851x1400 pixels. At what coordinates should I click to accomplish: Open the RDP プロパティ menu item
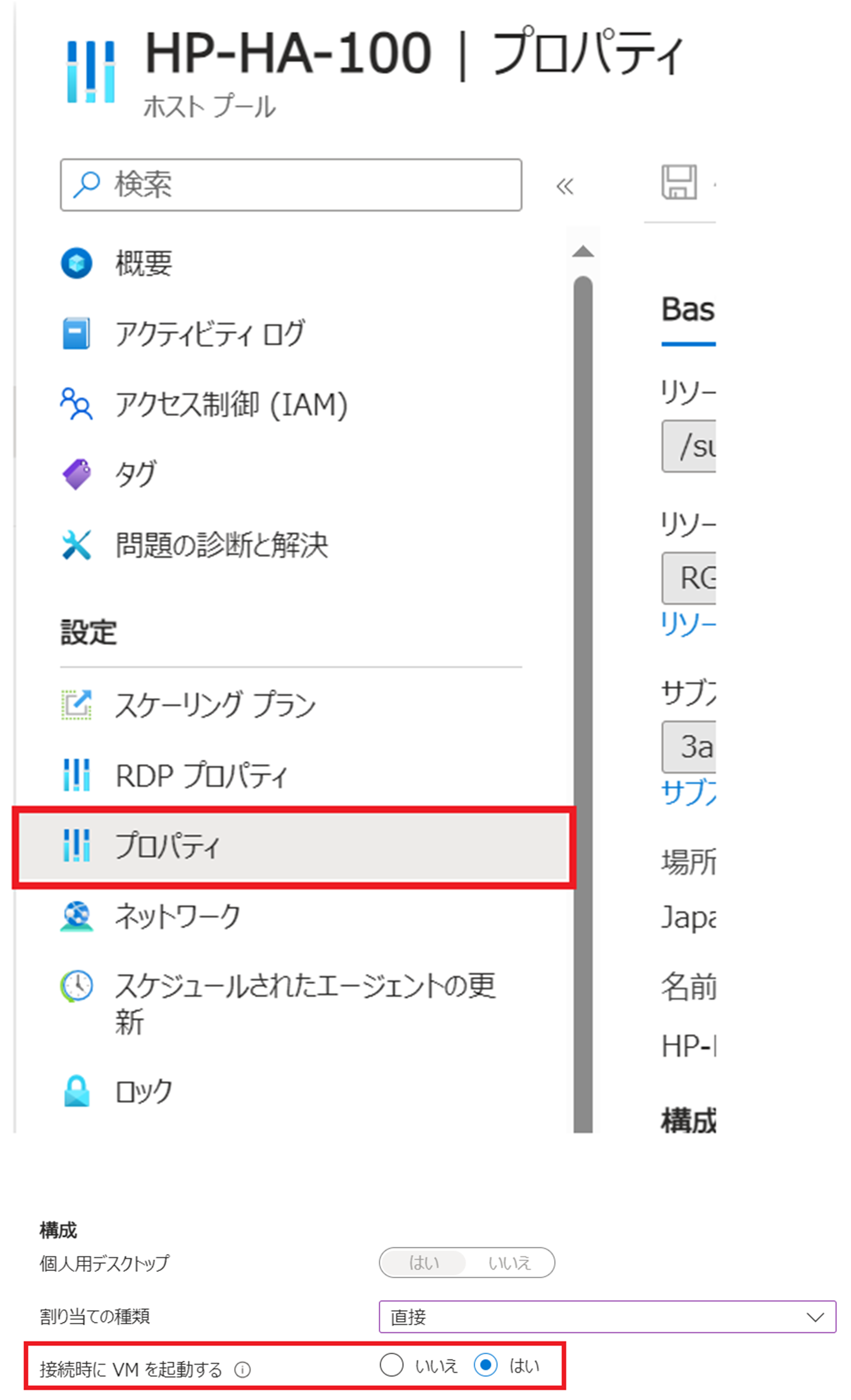click(x=202, y=775)
